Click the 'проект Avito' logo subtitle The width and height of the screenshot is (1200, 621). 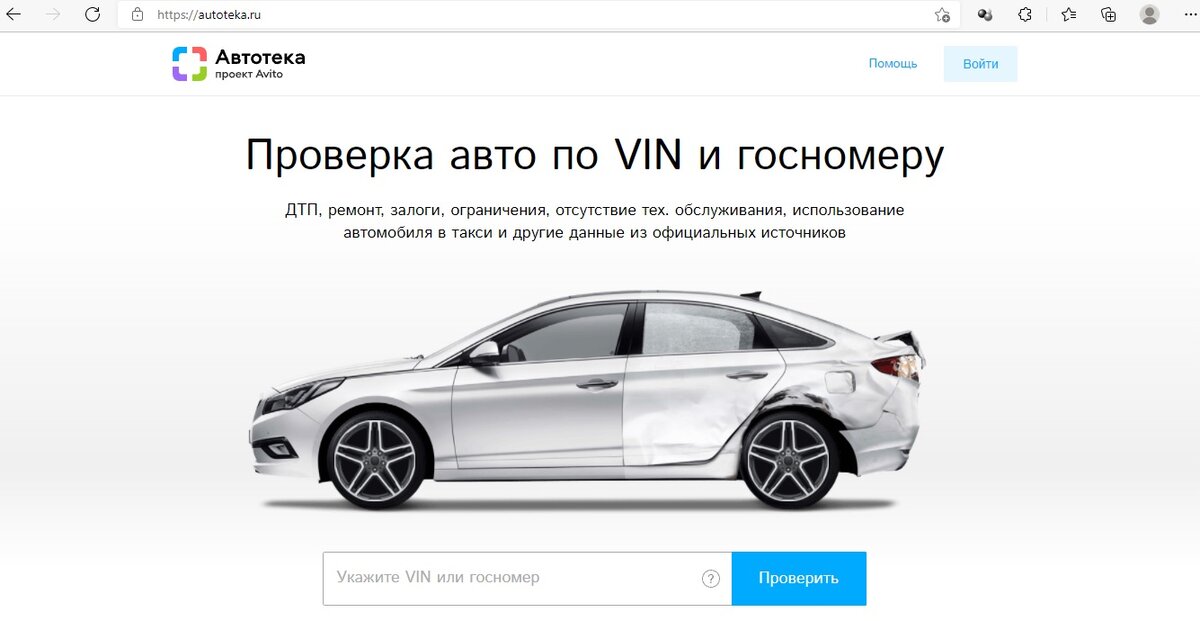click(249, 74)
